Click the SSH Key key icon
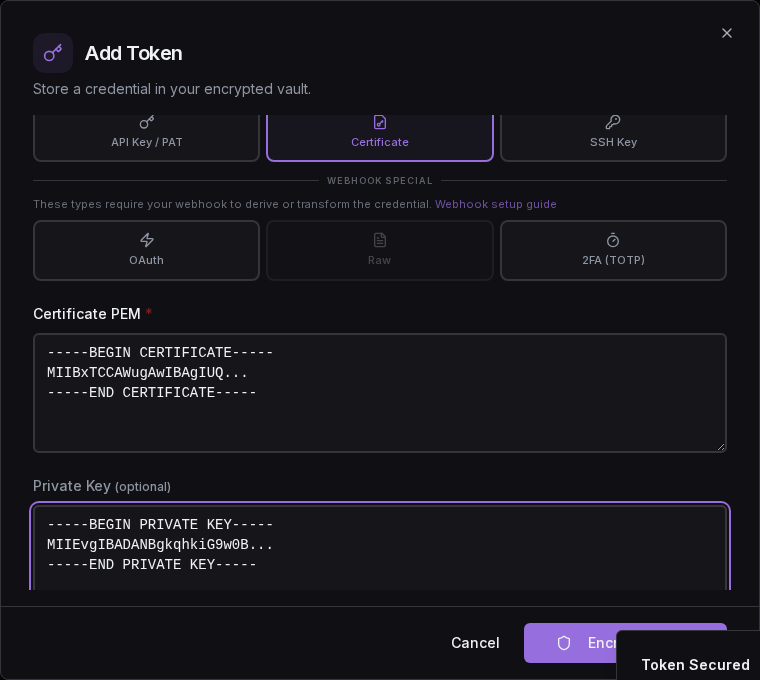The width and height of the screenshot is (760, 680). click(x=613, y=122)
